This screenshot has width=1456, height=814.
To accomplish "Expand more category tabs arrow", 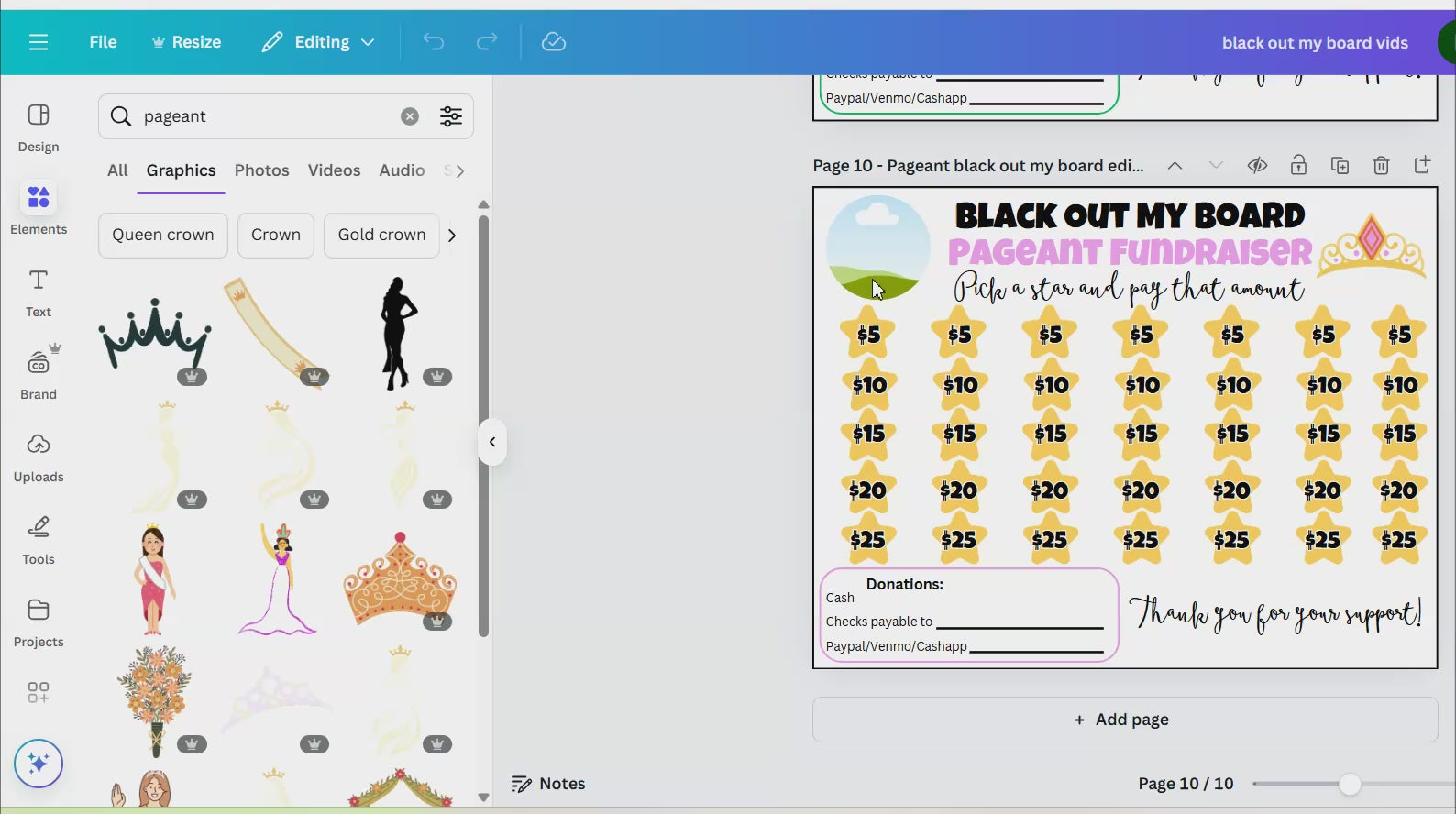I will [x=460, y=170].
